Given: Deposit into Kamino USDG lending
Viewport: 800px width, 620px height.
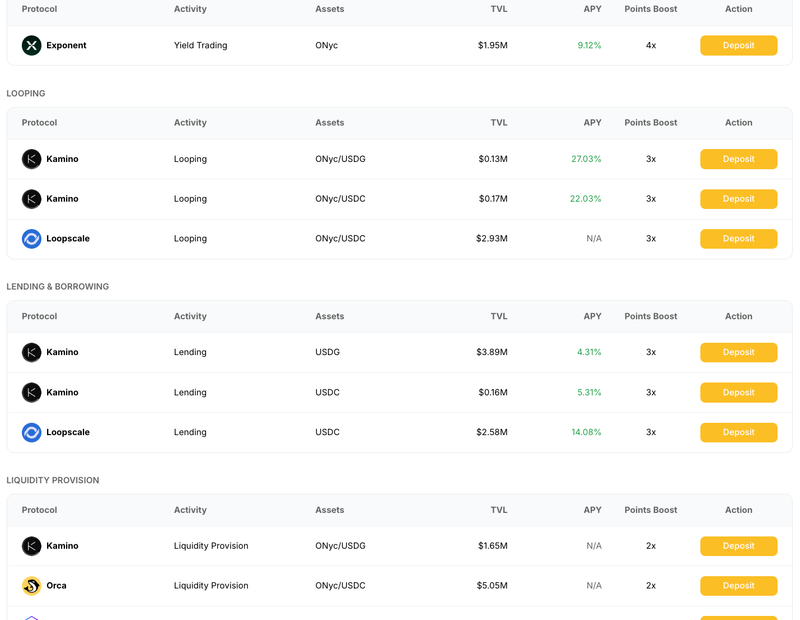Looking at the screenshot, I should (738, 352).
